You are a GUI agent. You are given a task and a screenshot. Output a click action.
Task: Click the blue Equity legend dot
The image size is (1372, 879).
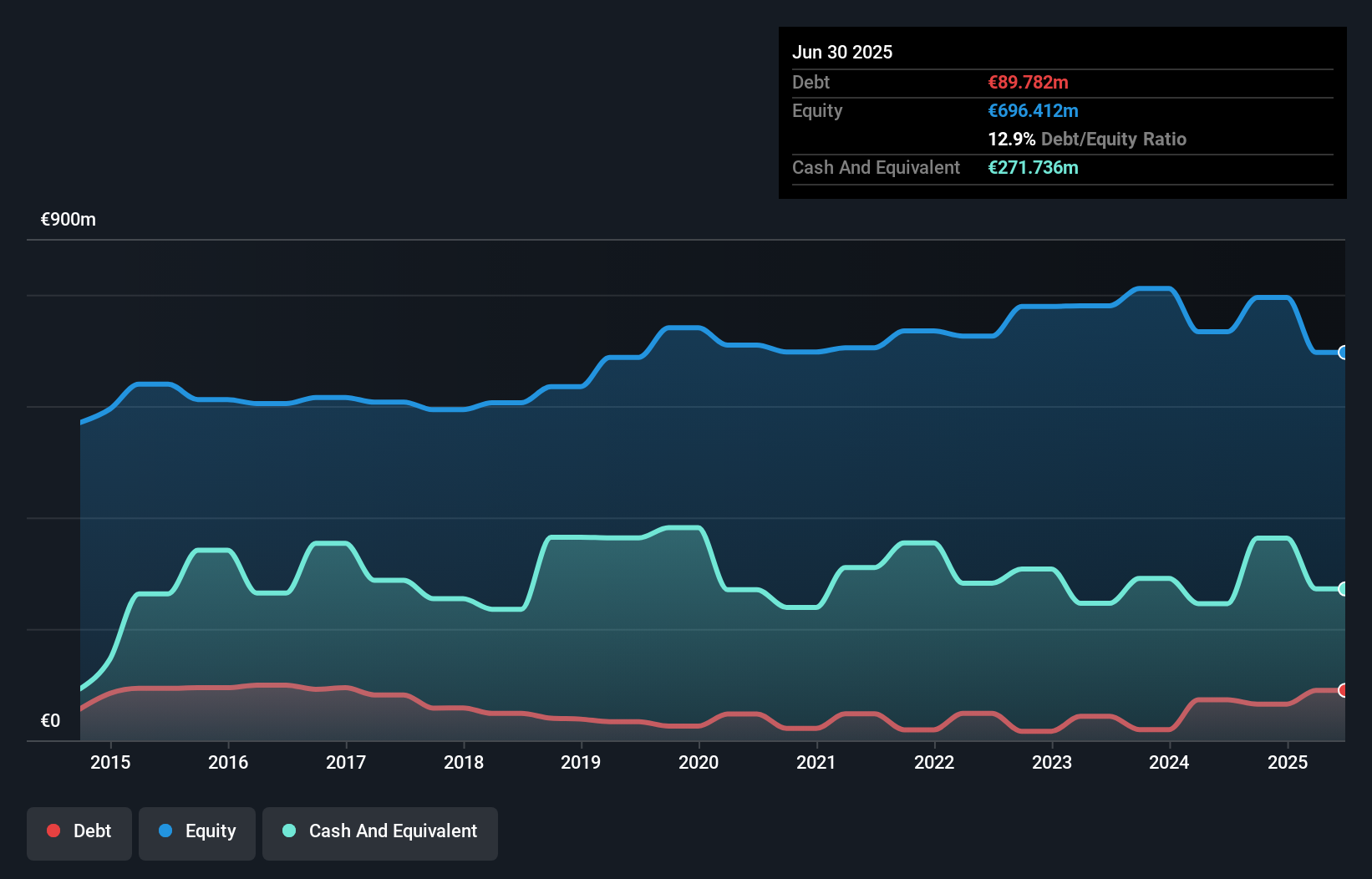pyautogui.click(x=165, y=831)
